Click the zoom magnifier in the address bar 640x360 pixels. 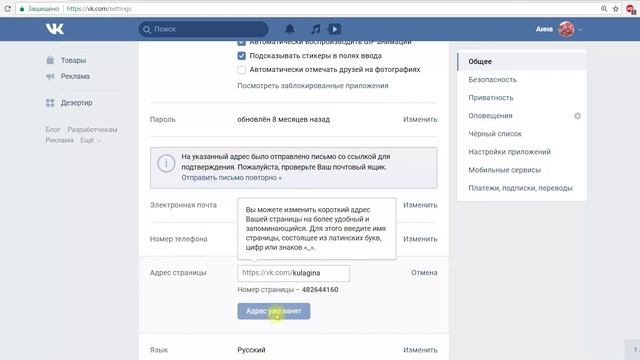[604, 9]
